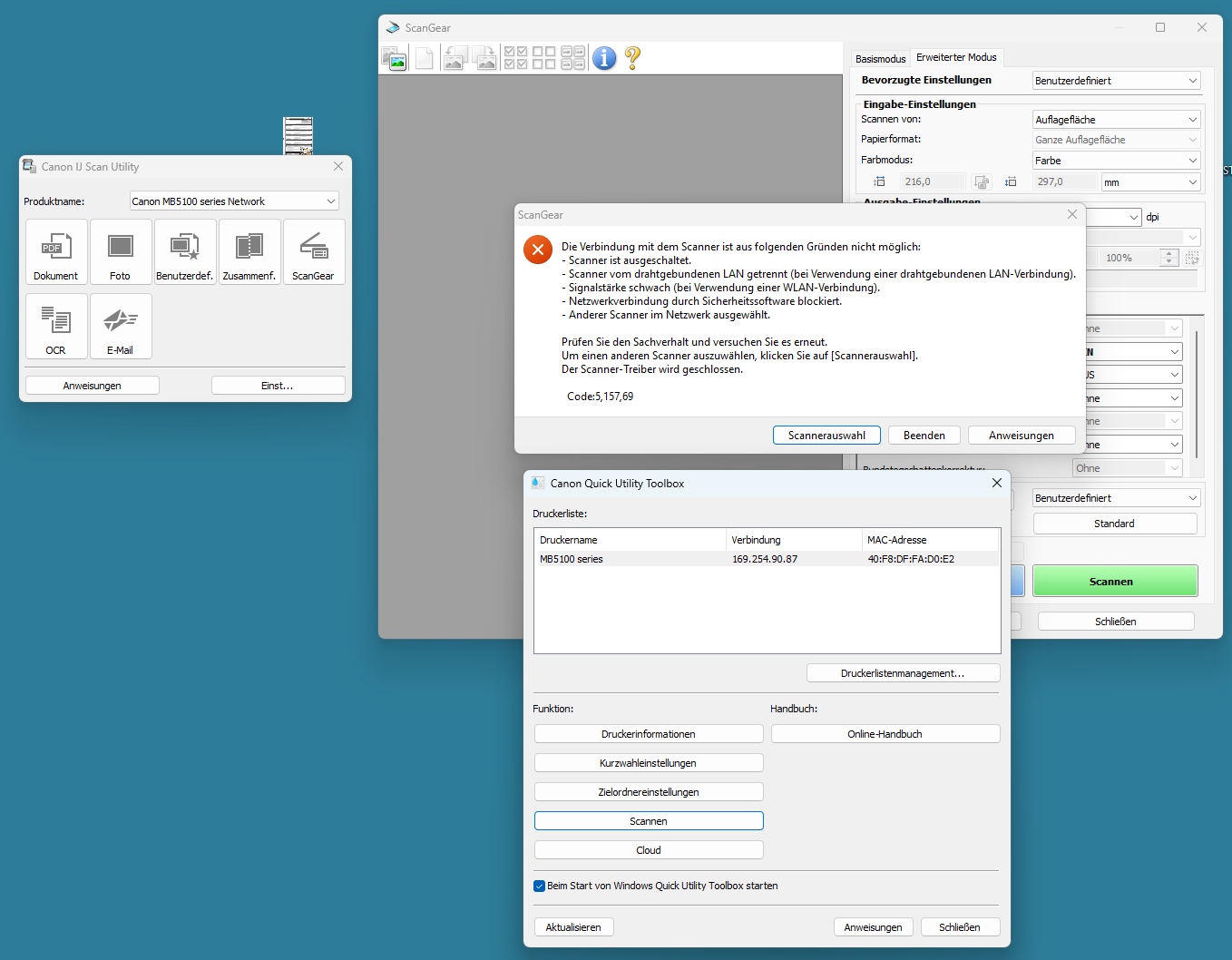Rotate image left in ScanGear toolbar
The image size is (1232, 960).
tap(455, 59)
